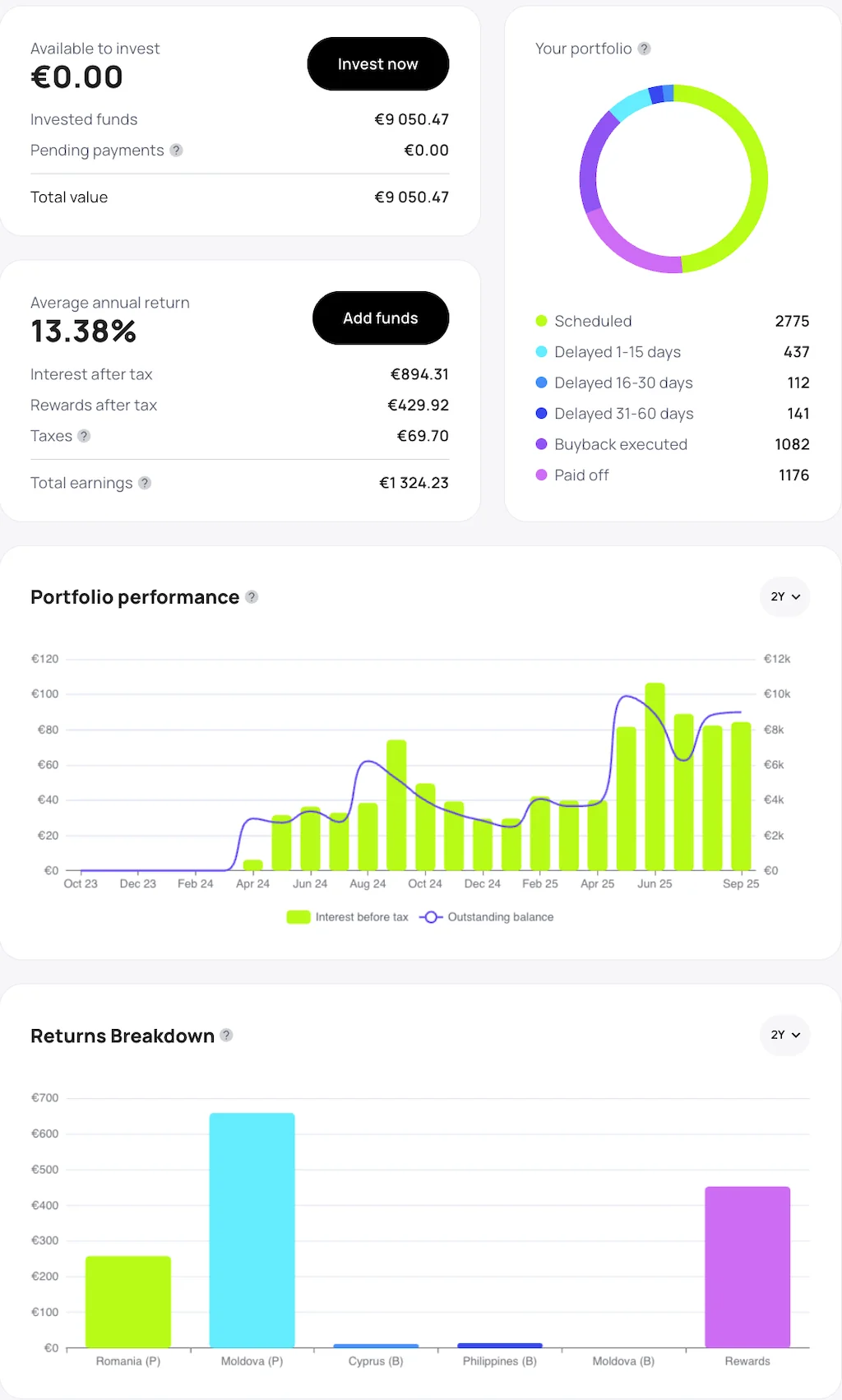Open the Taxes info tooltip icon
Image resolution: width=842 pixels, height=1400 pixels.
click(x=84, y=436)
